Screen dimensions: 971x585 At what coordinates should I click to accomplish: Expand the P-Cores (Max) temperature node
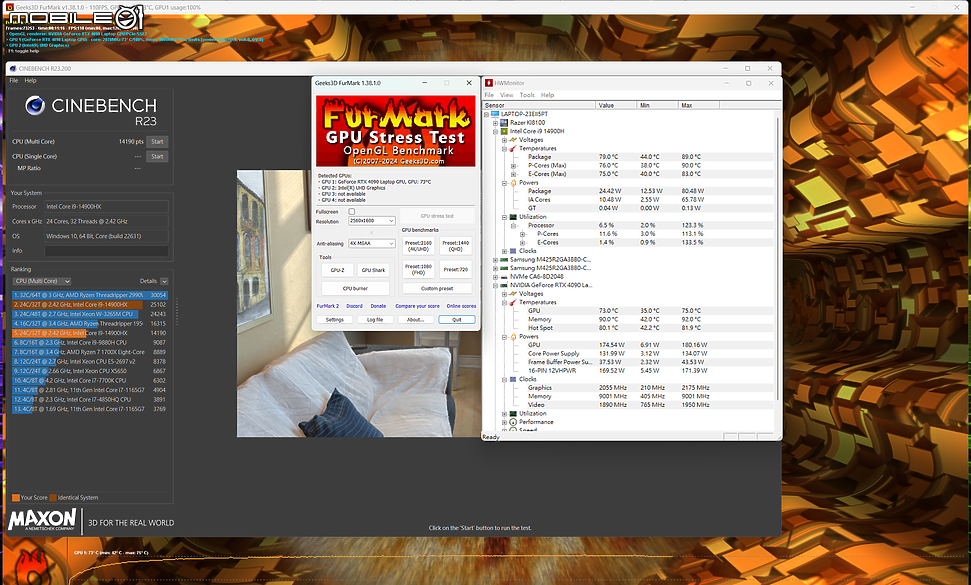pyautogui.click(x=513, y=166)
